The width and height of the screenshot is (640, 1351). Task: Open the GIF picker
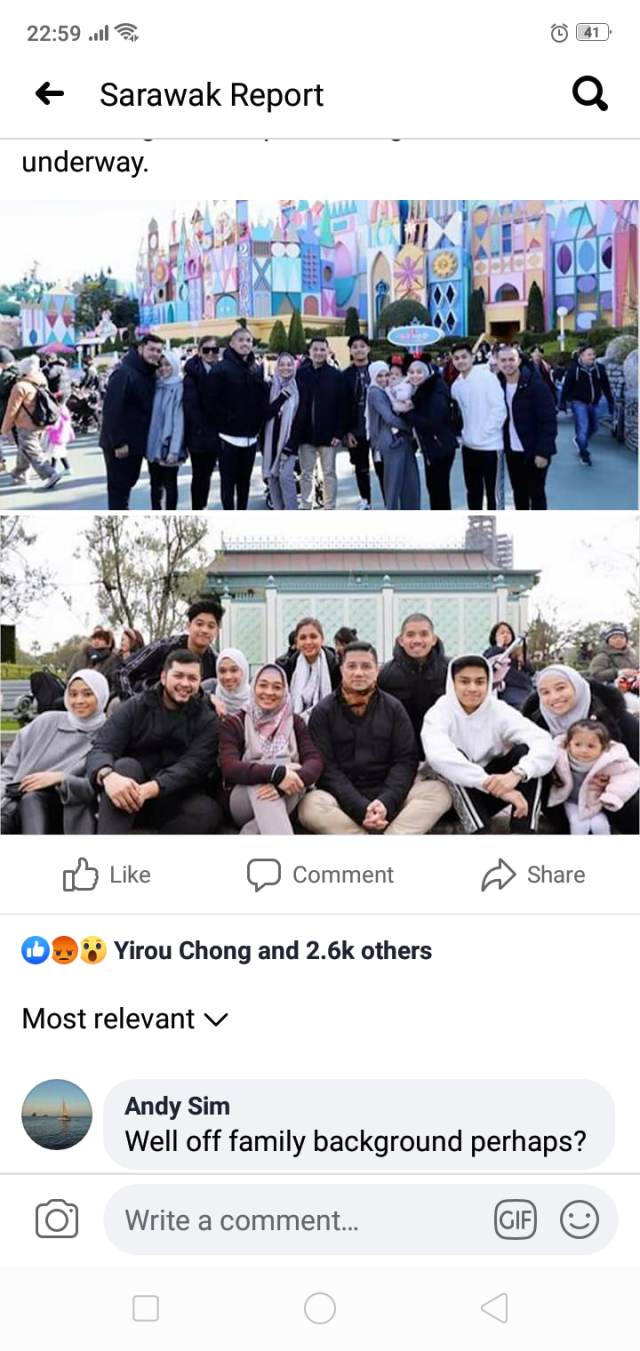(516, 1220)
